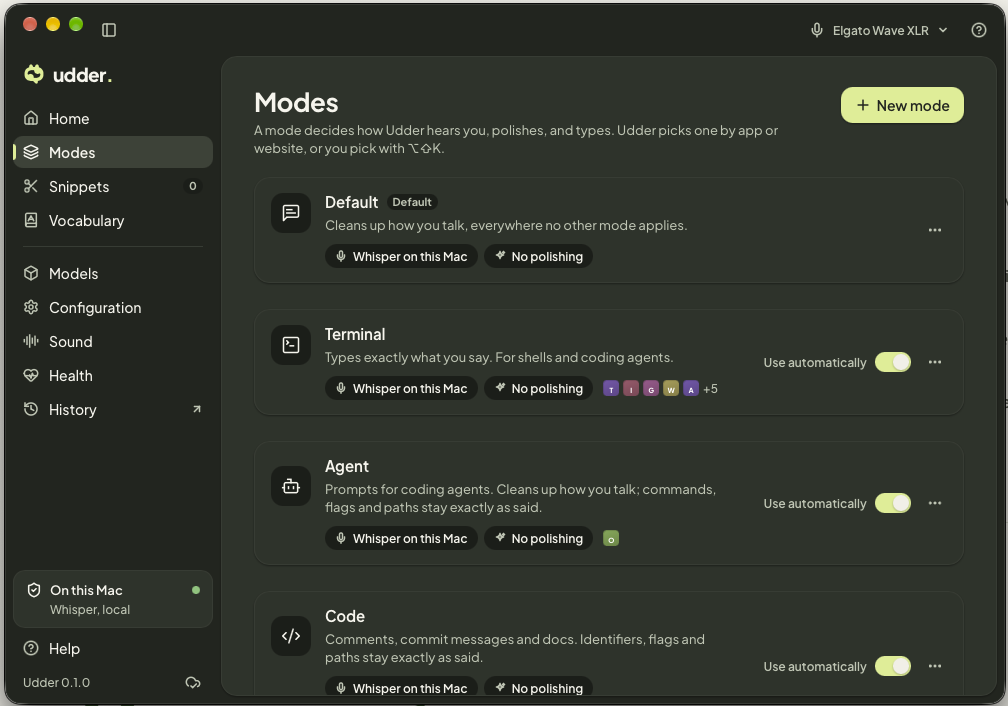The height and width of the screenshot is (706, 1008).
Task: Click the cloud sync icon next to the Udder version
Action: (x=193, y=683)
